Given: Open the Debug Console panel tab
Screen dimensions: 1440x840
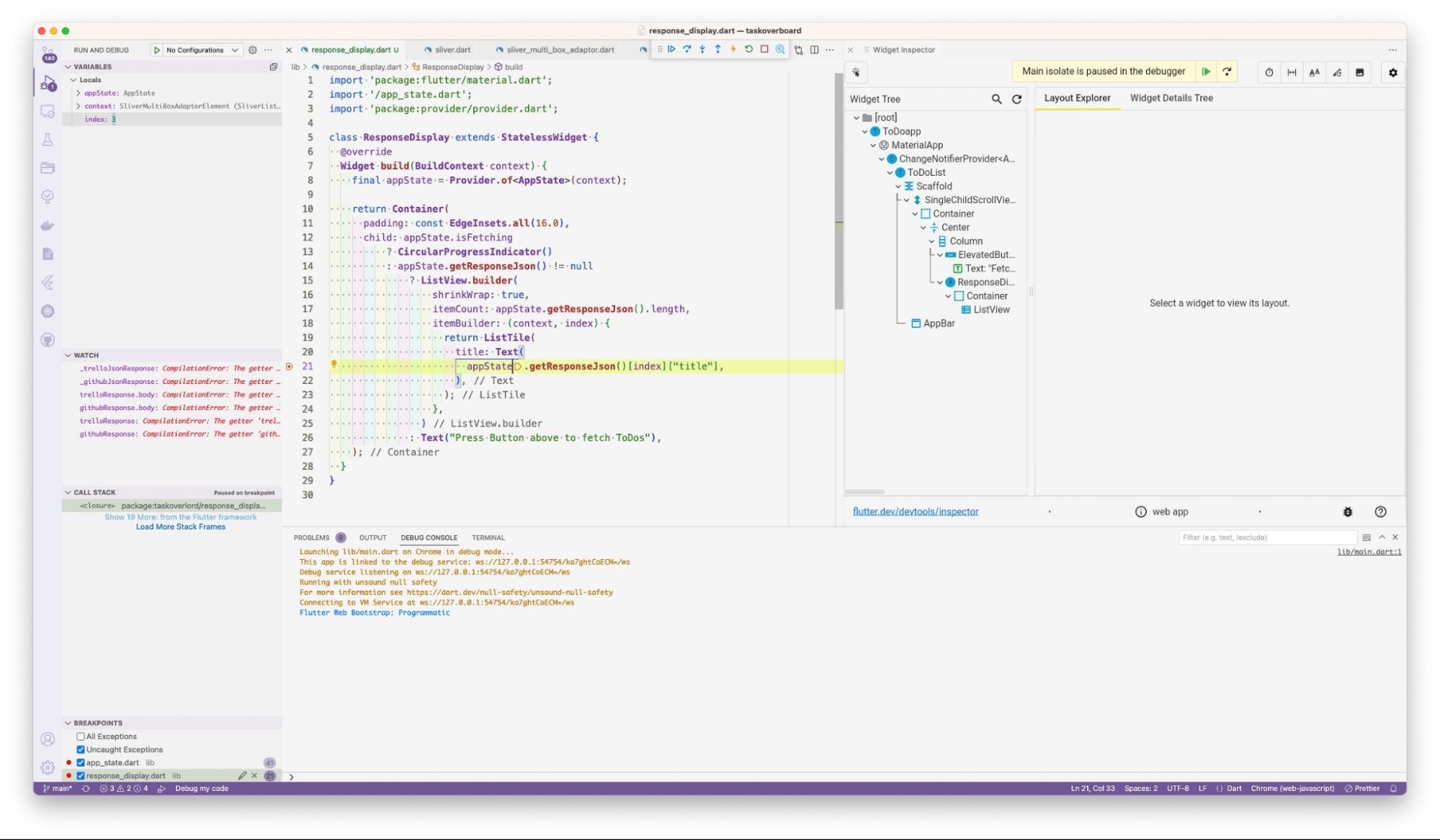Looking at the screenshot, I should (x=429, y=537).
